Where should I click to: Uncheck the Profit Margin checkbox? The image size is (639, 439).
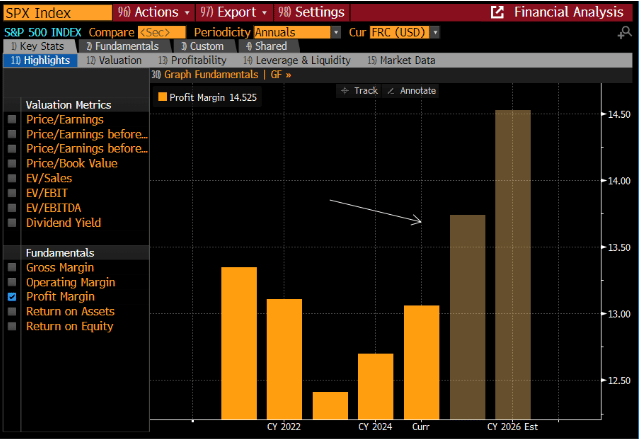pyautogui.click(x=12, y=297)
